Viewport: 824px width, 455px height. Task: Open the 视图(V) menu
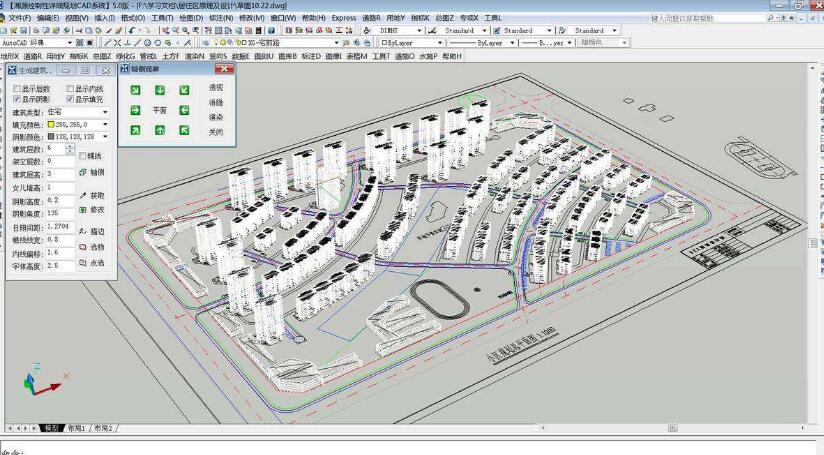(77, 18)
